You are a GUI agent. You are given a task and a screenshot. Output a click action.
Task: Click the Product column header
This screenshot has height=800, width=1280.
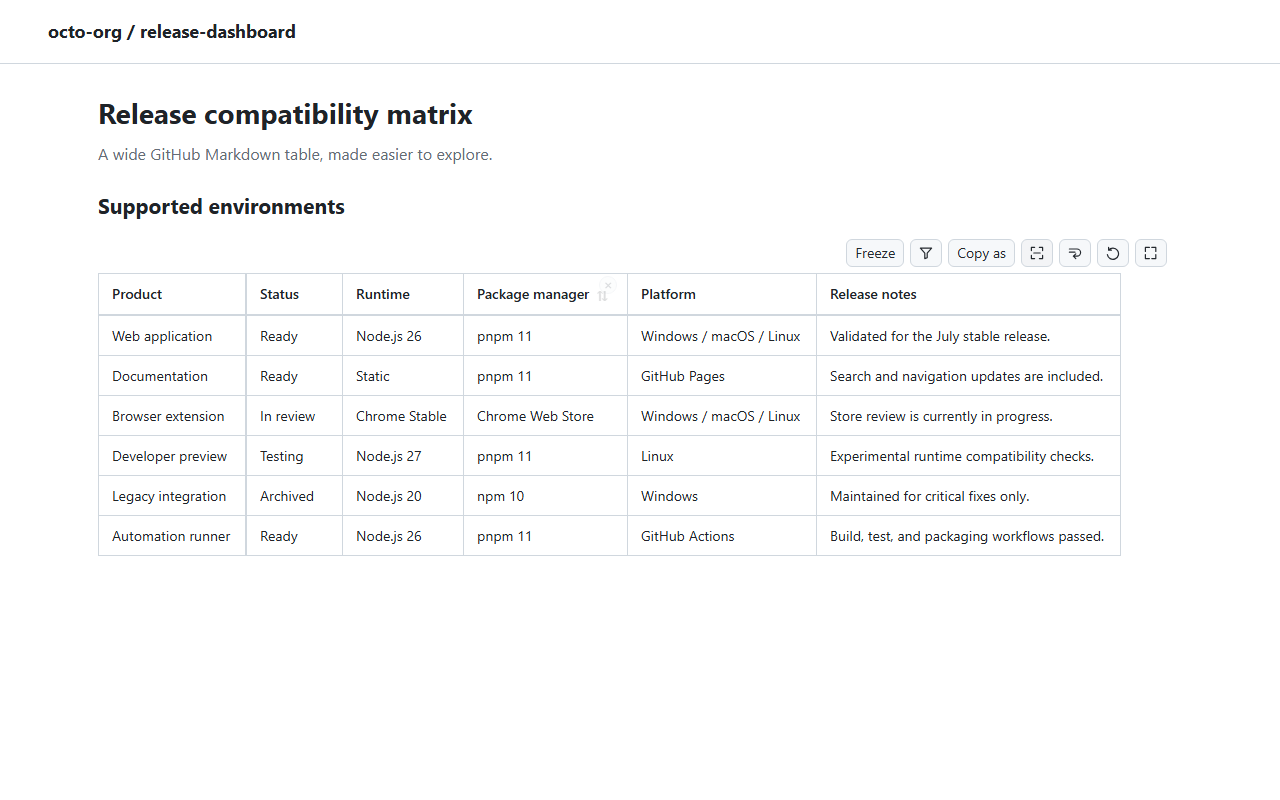coord(172,294)
